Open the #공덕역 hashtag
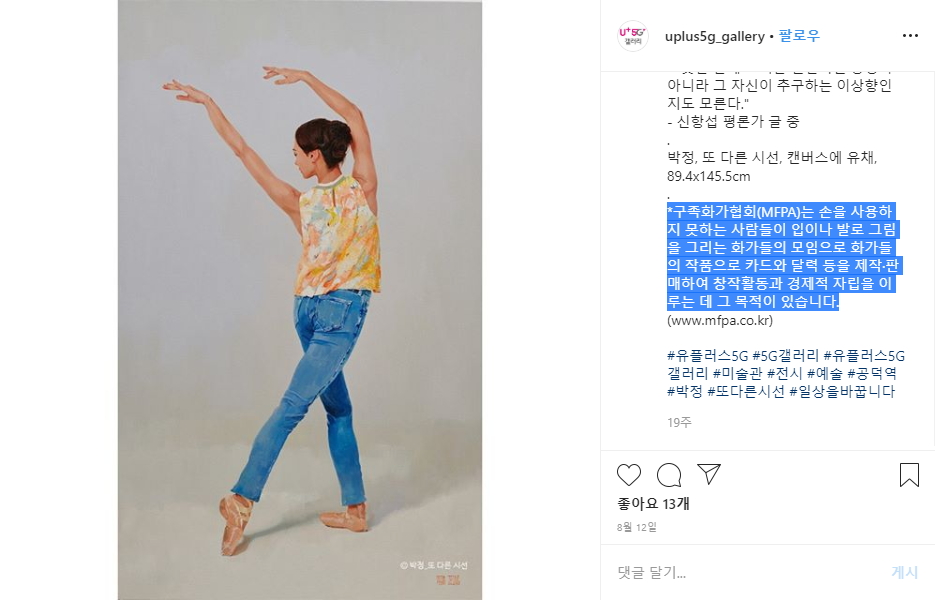The height and width of the screenshot is (600, 935). pyautogui.click(x=872, y=374)
